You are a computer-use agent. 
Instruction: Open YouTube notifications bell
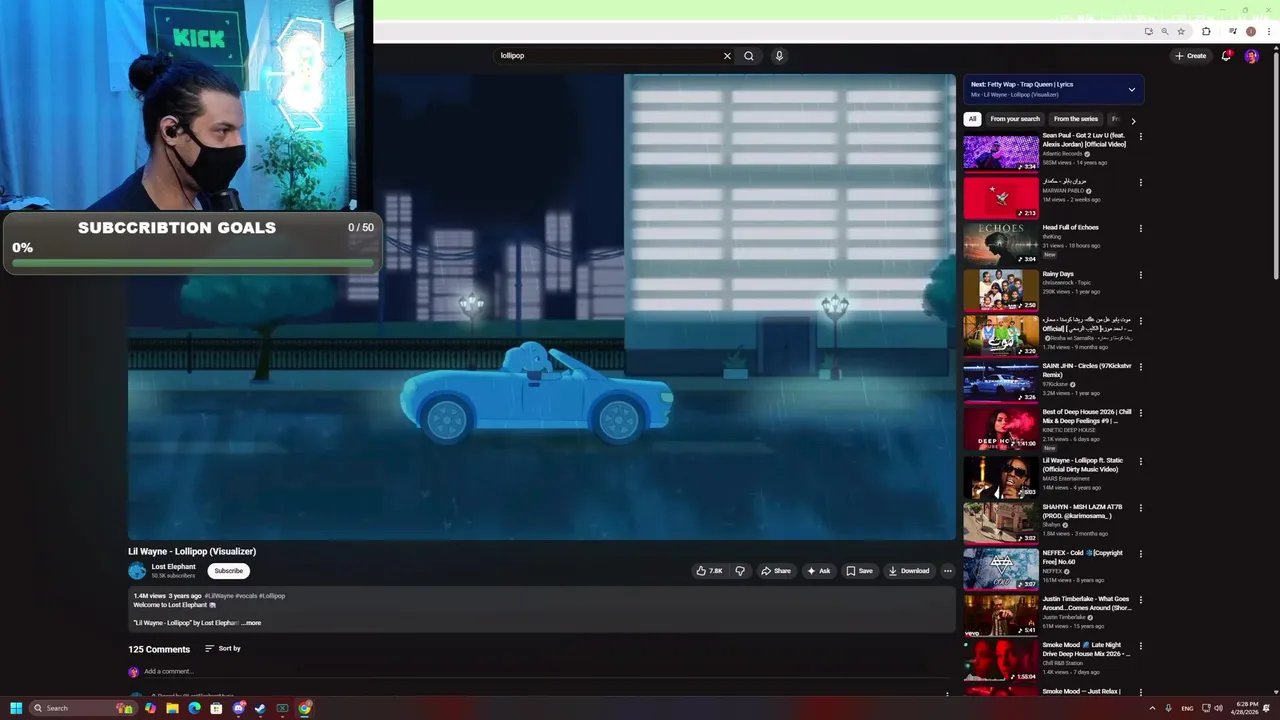(x=1226, y=56)
